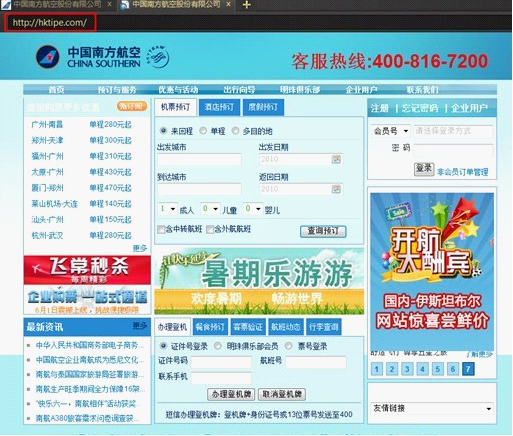Click the browser address bar URL
The height and width of the screenshot is (436, 513).
(x=50, y=23)
